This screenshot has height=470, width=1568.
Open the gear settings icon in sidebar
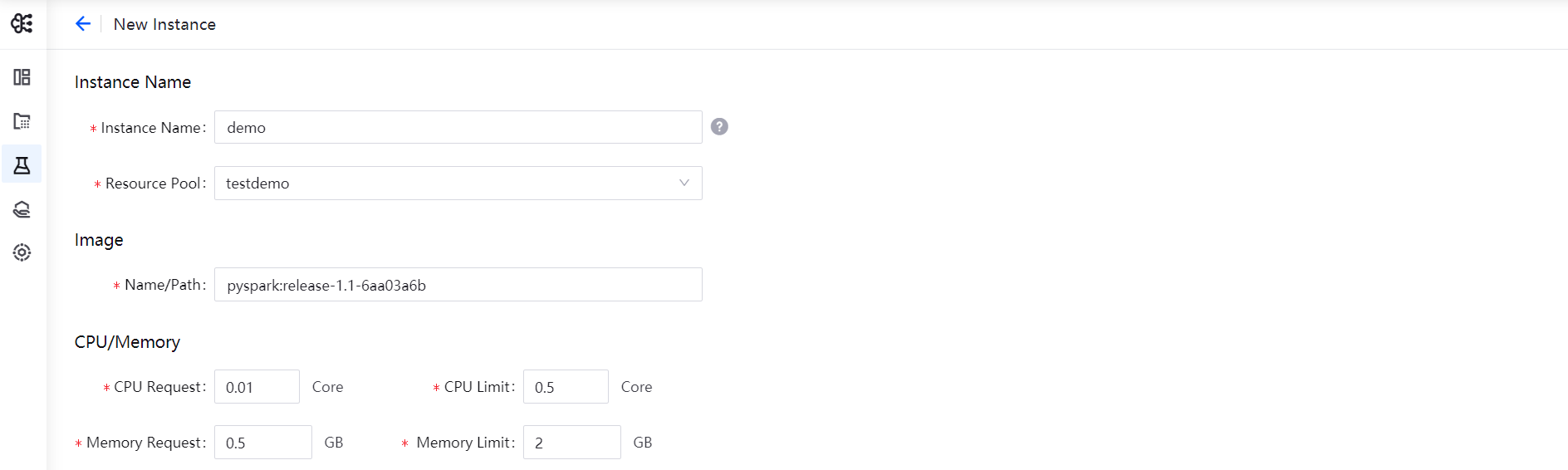tap(22, 252)
